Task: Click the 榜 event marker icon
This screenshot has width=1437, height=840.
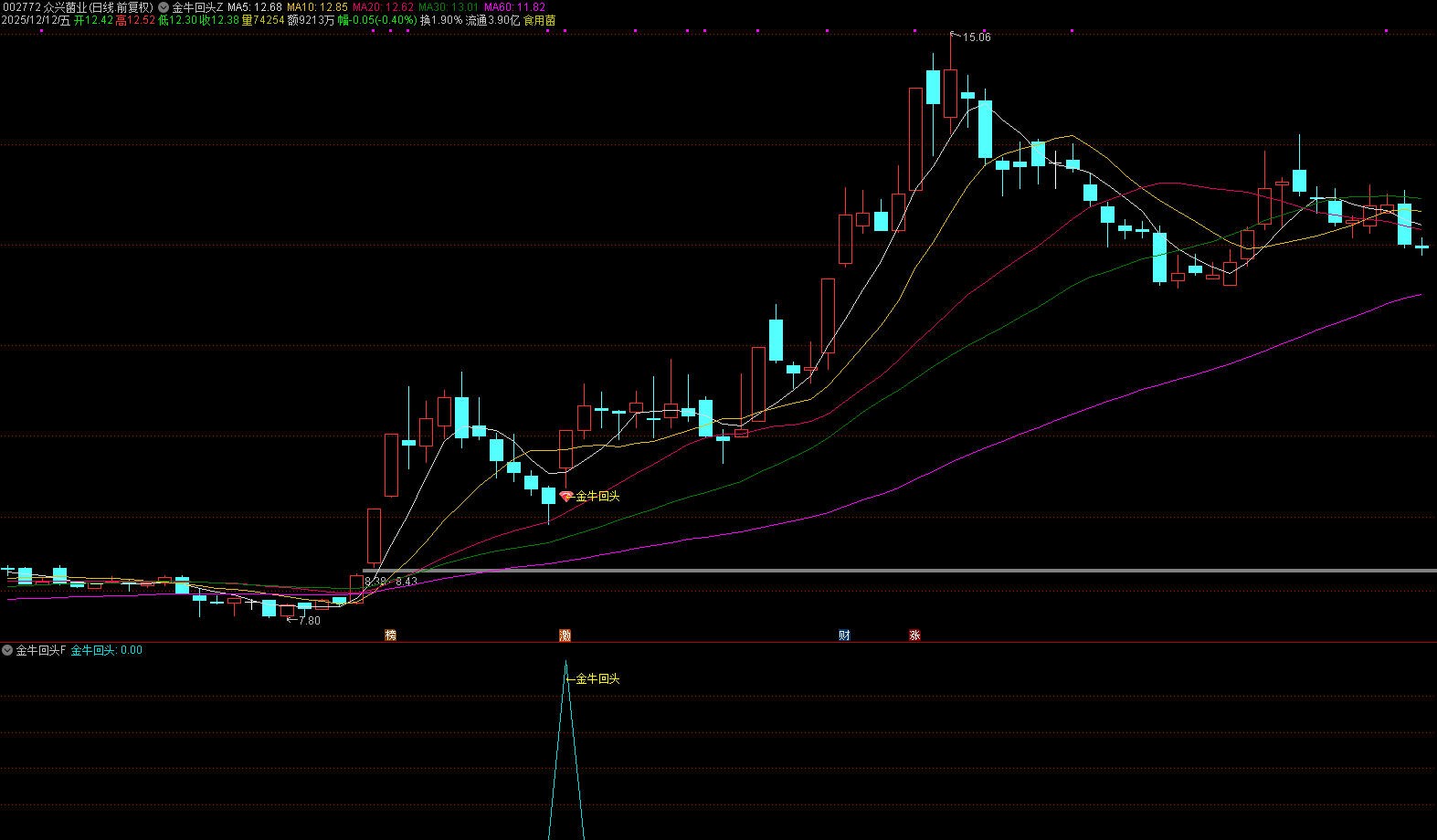Action: pyautogui.click(x=391, y=635)
